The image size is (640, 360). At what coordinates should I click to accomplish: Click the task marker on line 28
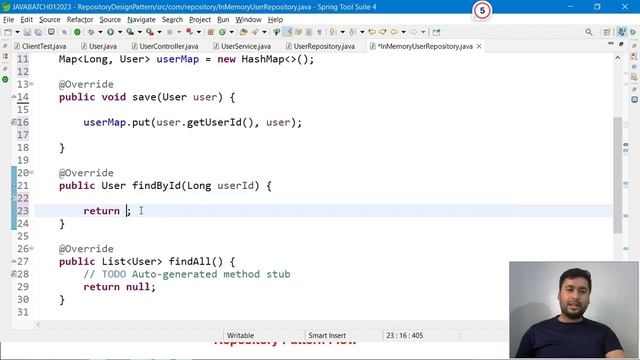coord(14,274)
